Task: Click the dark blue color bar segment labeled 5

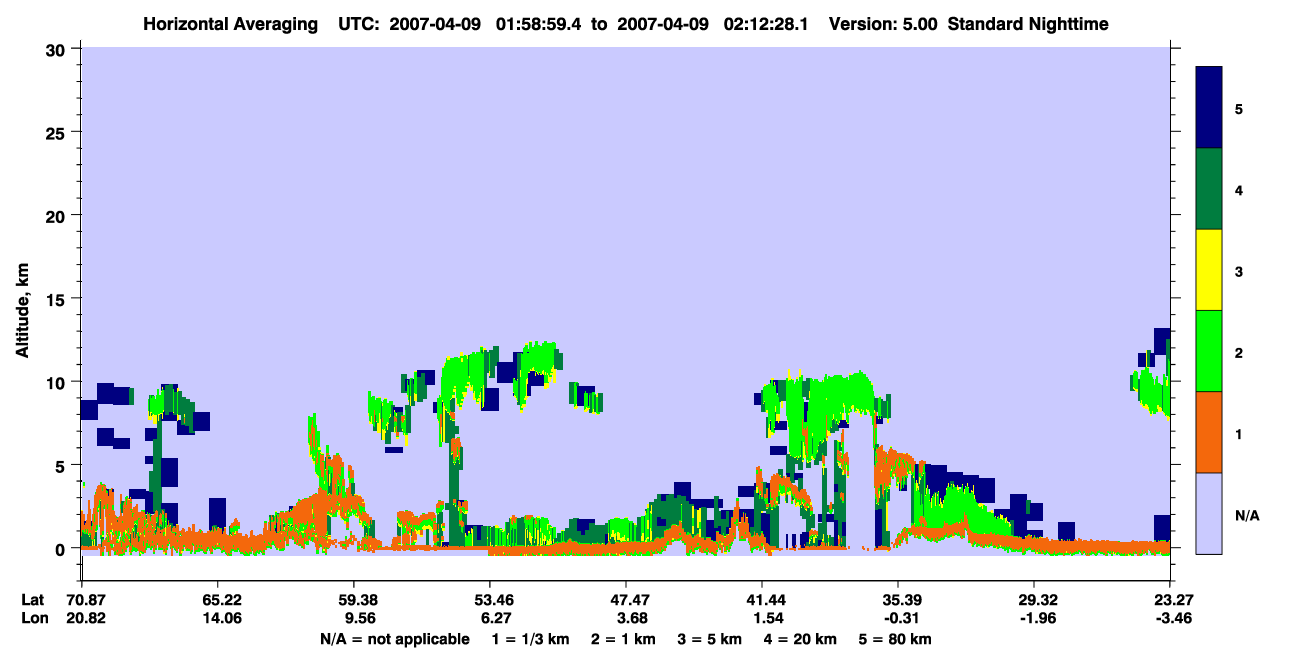Action: pos(1209,107)
